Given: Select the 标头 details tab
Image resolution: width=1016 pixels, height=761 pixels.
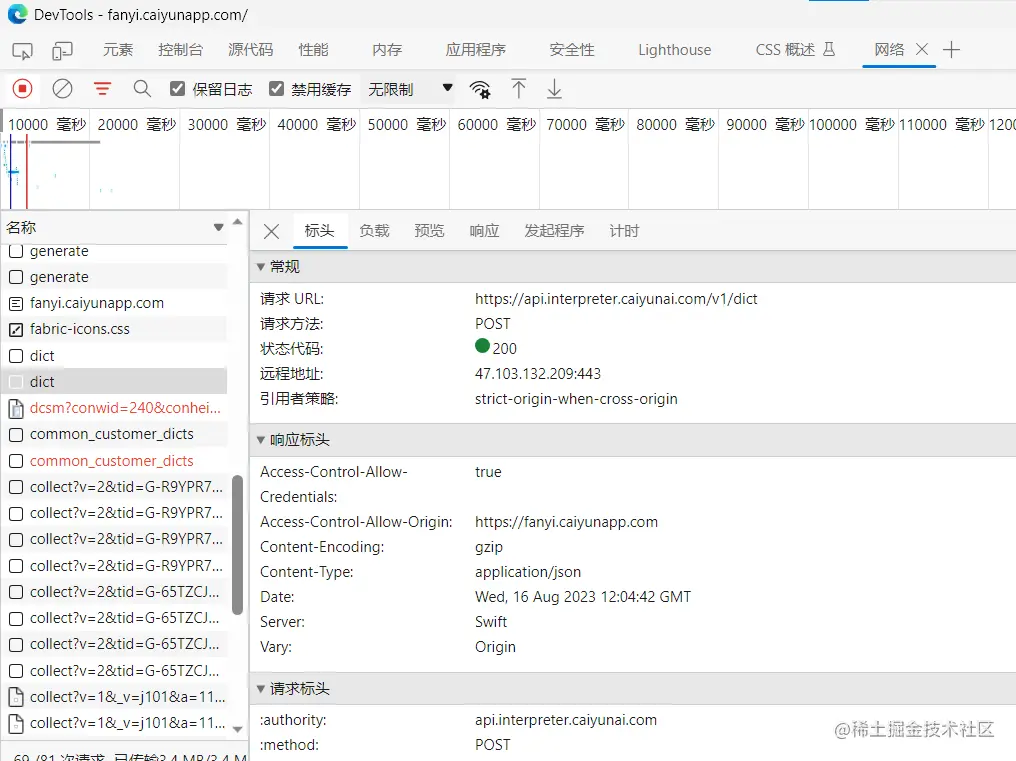Looking at the screenshot, I should [319, 231].
